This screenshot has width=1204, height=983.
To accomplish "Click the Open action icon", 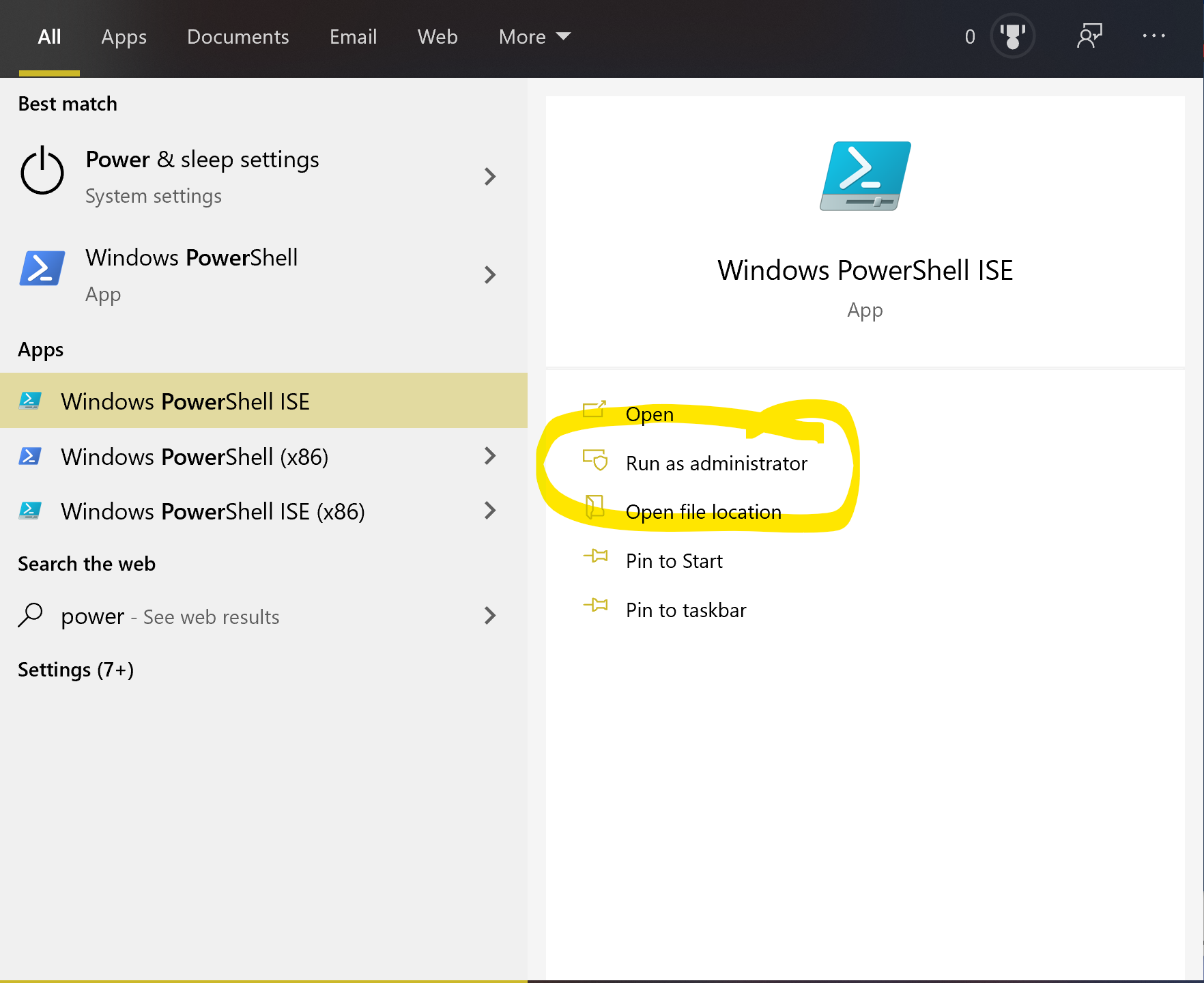I will coord(594,410).
